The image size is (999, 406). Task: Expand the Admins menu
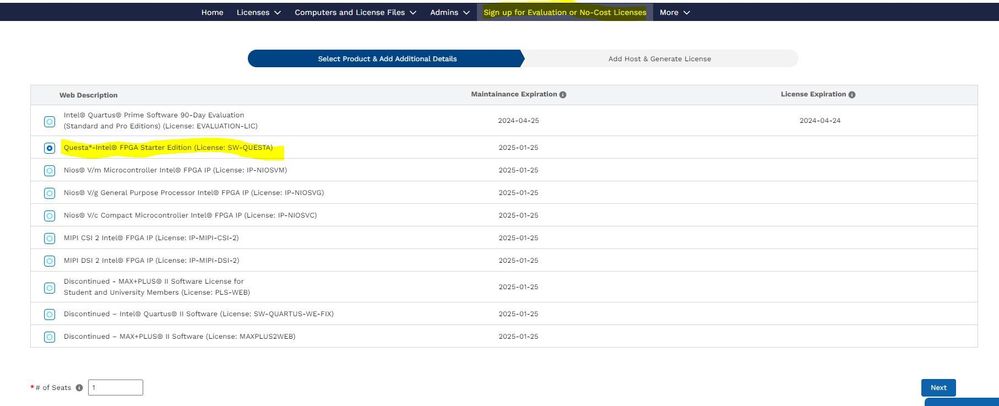click(450, 12)
